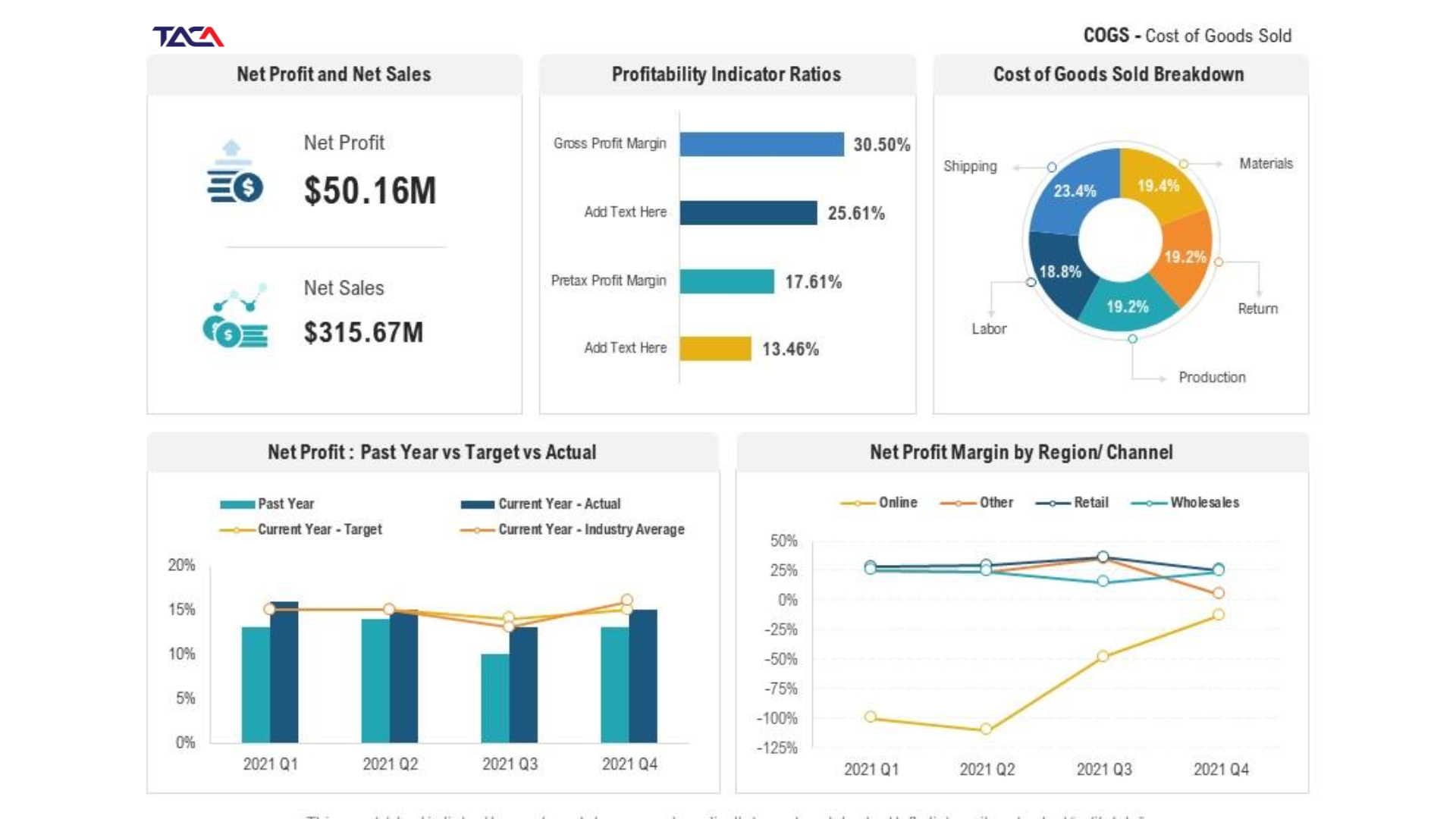Select the 17.61% value label
Image resolution: width=1456 pixels, height=819 pixels.
click(x=814, y=282)
